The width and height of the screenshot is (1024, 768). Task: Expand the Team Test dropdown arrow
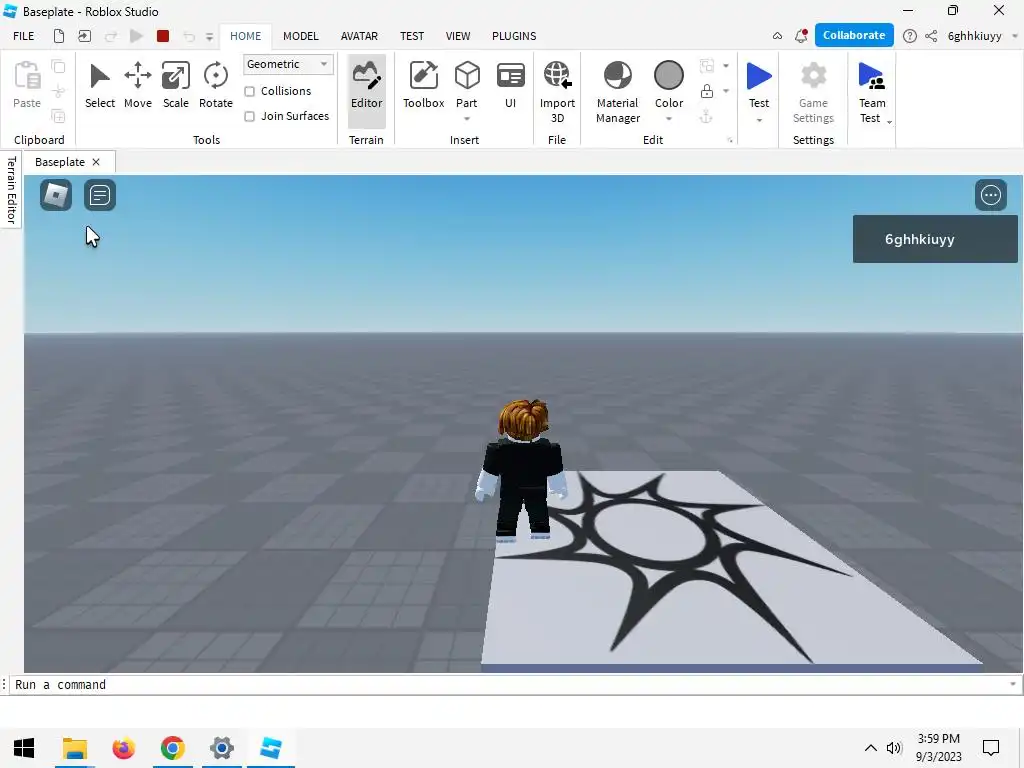point(889,122)
